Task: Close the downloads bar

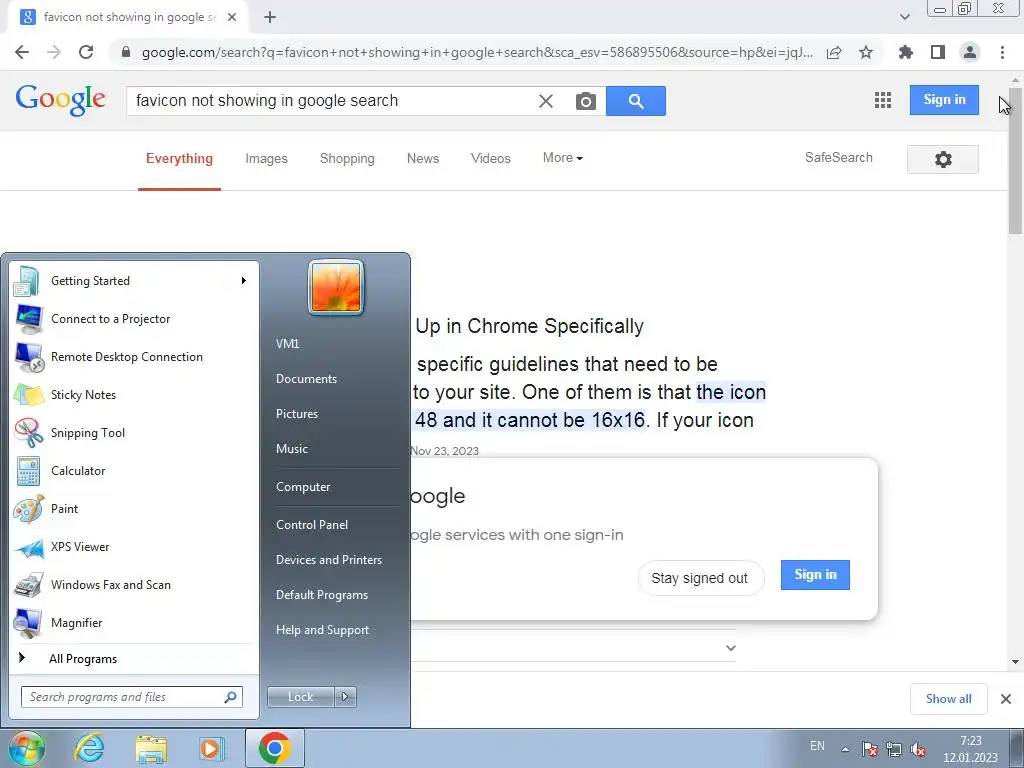Action: pos(1006,699)
